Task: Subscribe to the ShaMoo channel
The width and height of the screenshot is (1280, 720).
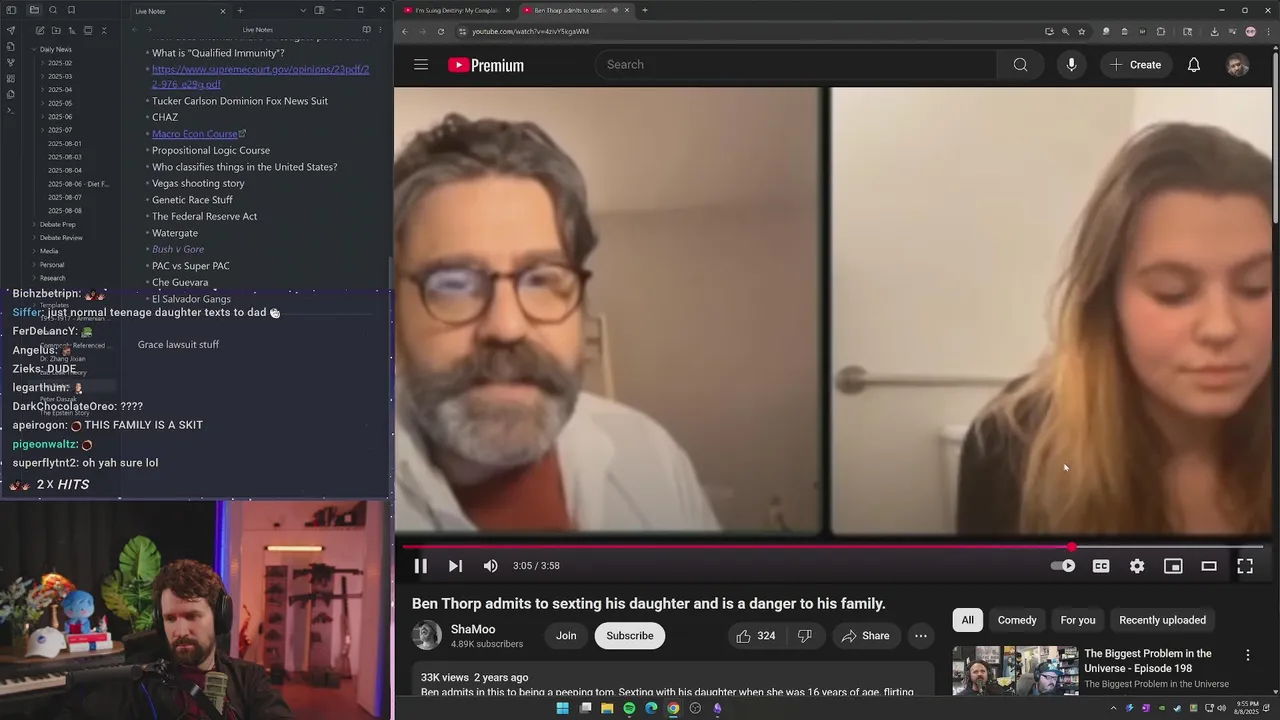Action: tap(630, 636)
